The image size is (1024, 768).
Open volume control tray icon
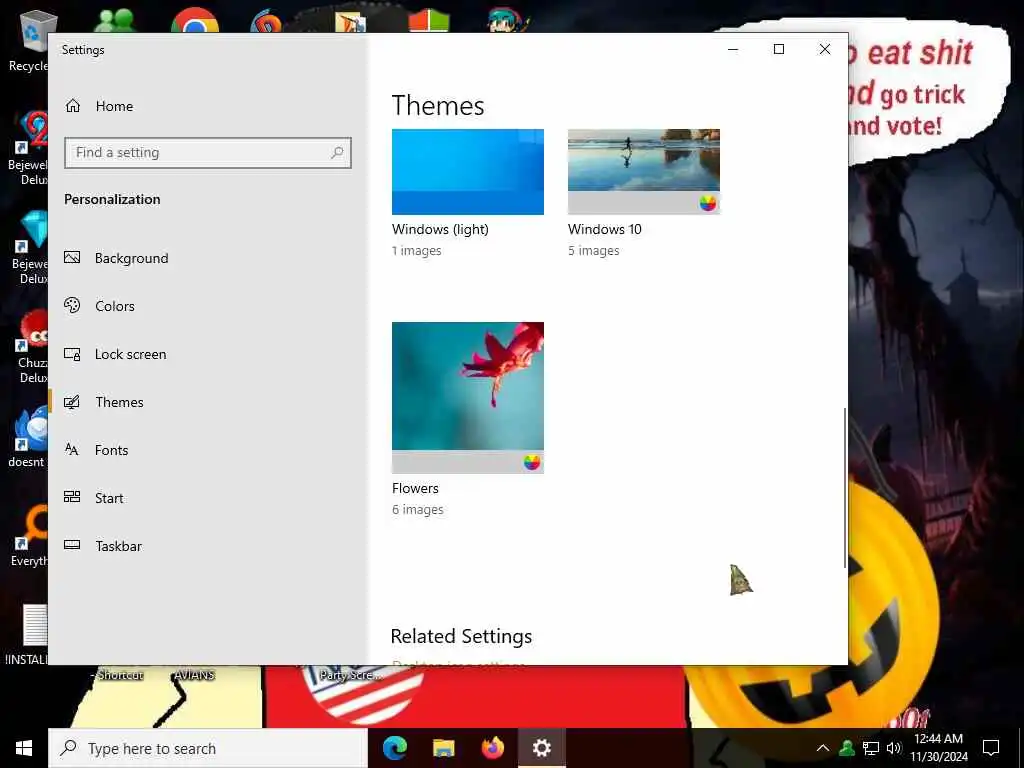tap(894, 748)
